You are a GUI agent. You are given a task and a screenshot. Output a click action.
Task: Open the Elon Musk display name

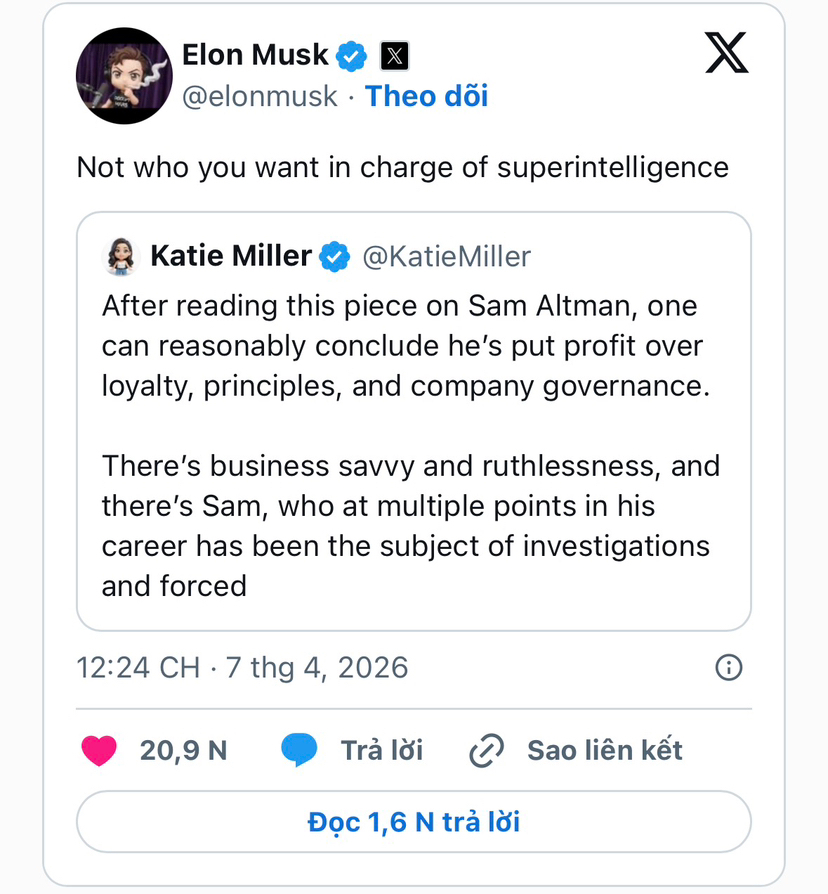255,54
